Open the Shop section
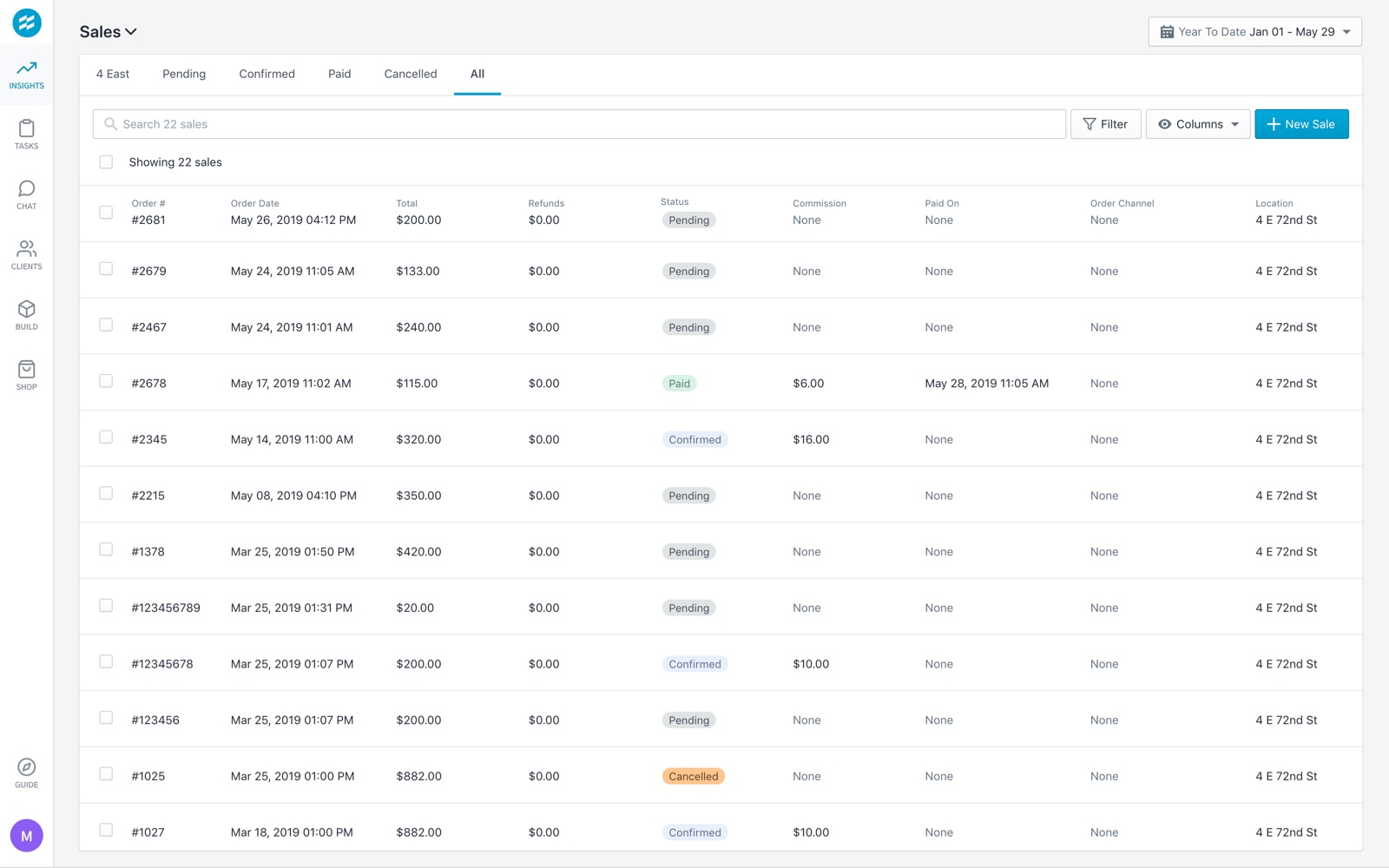The image size is (1389, 868). point(27,376)
